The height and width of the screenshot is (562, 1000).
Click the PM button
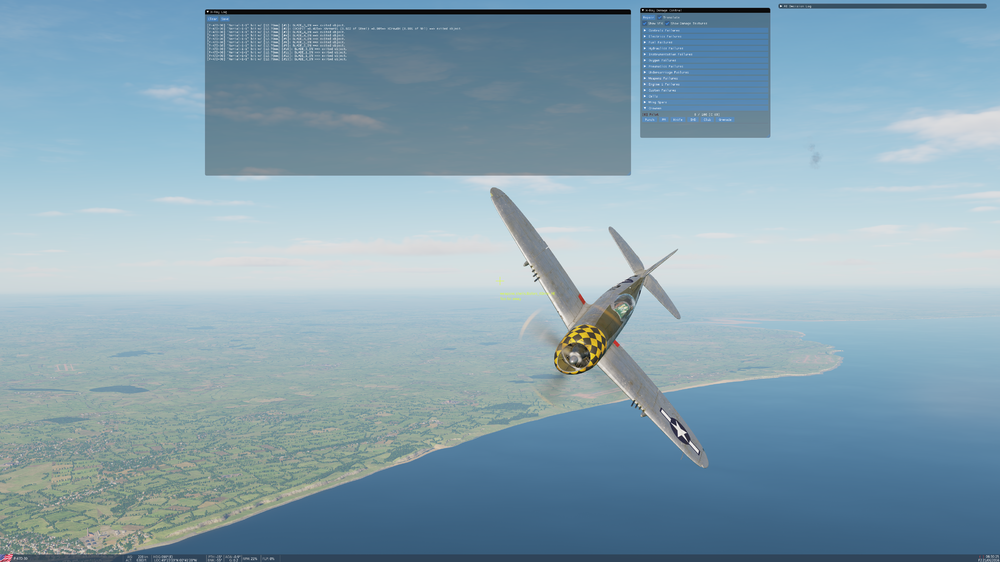[x=663, y=120]
